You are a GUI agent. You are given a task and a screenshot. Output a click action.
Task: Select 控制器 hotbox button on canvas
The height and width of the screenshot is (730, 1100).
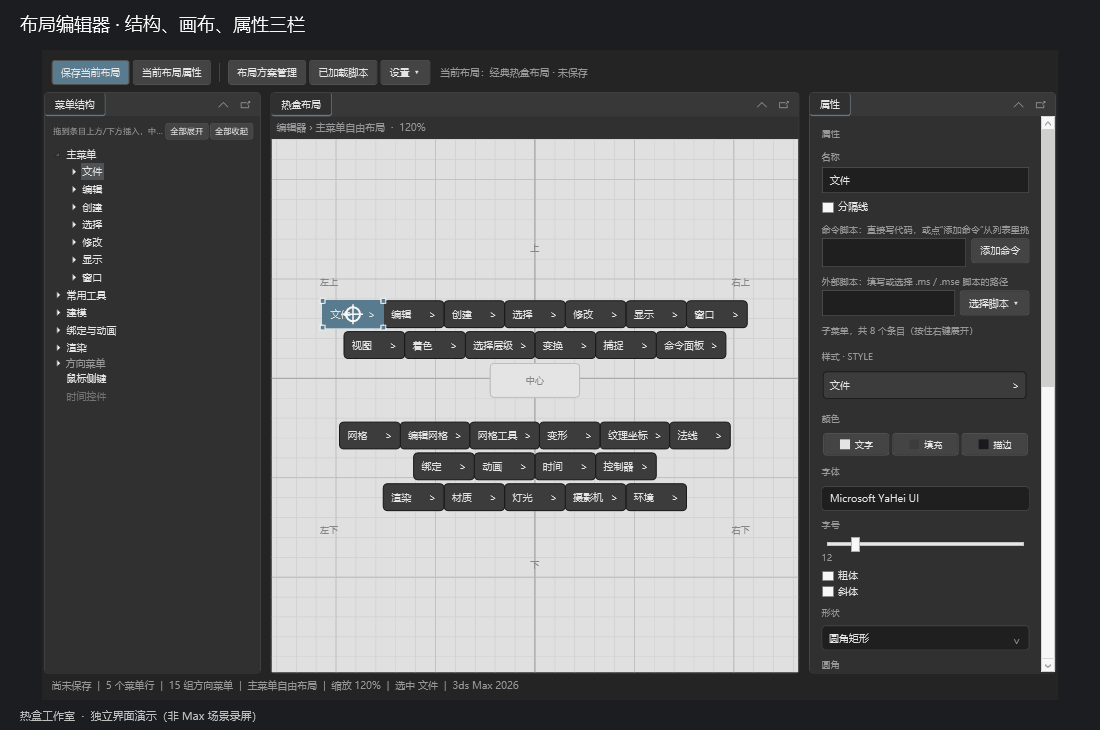pyautogui.click(x=626, y=466)
